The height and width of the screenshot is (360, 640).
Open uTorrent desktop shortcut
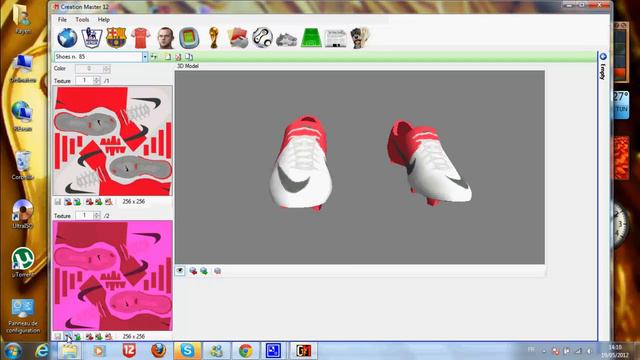[22, 262]
